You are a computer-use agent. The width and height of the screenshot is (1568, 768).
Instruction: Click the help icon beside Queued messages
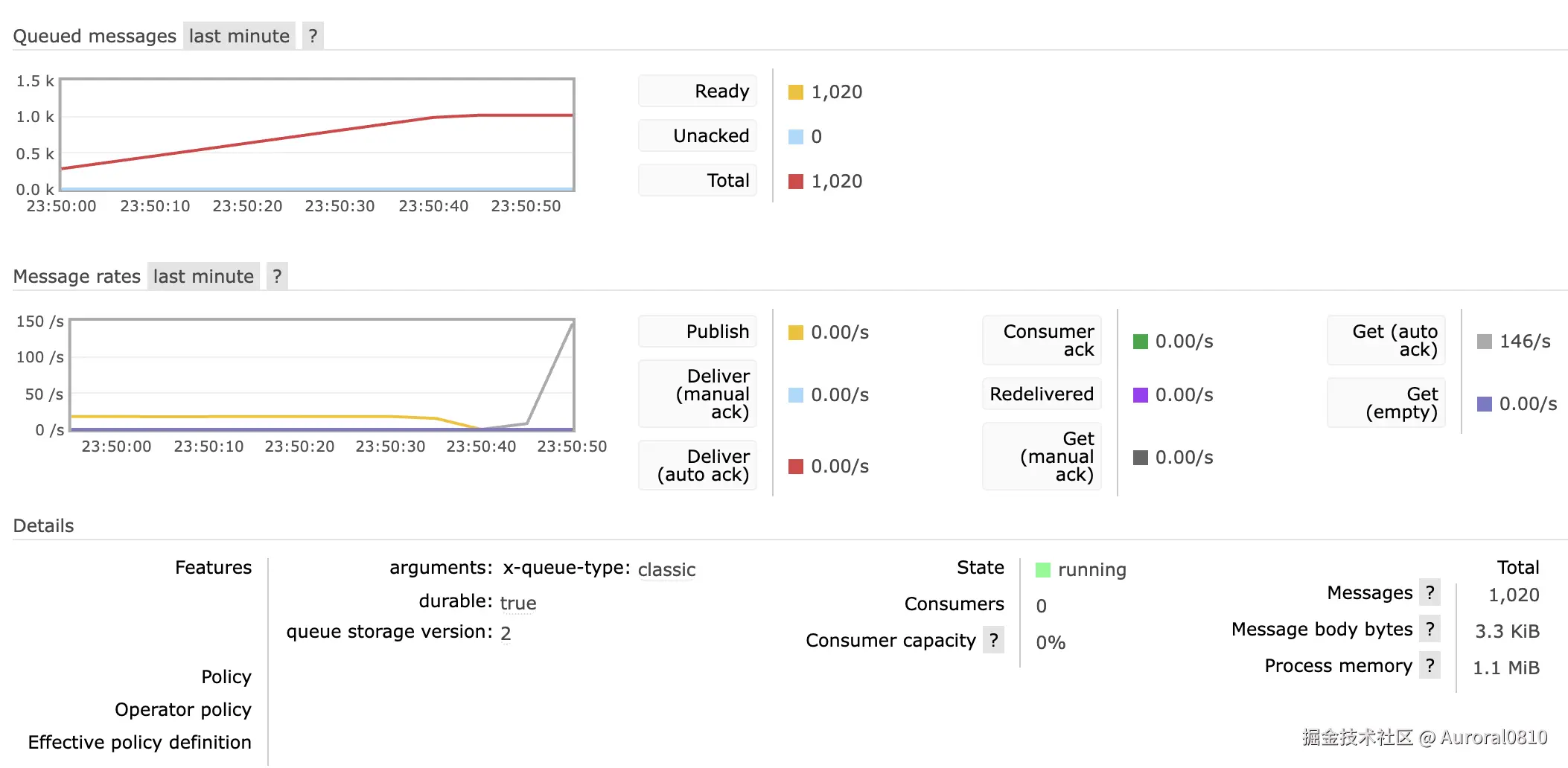pyautogui.click(x=313, y=36)
